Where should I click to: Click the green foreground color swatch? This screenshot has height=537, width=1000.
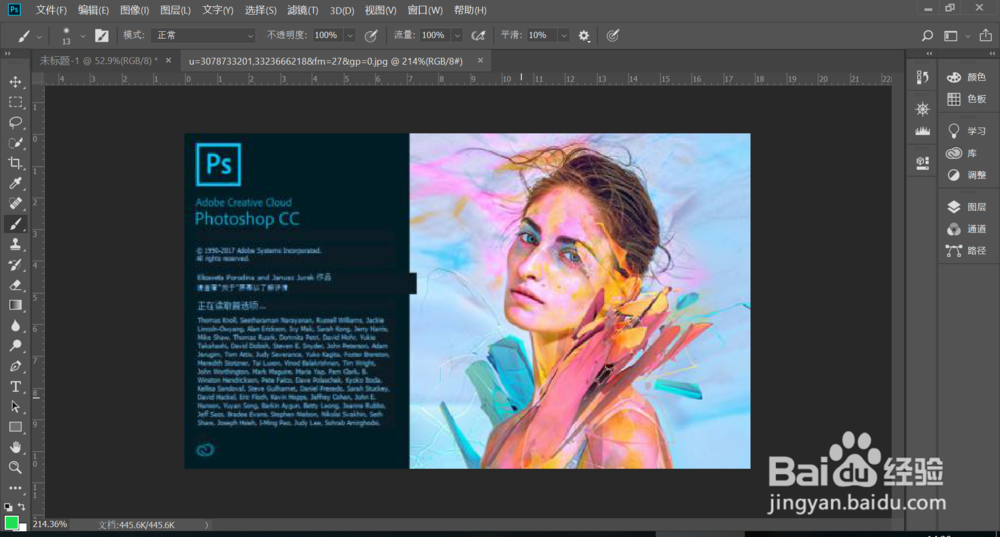coord(11,522)
